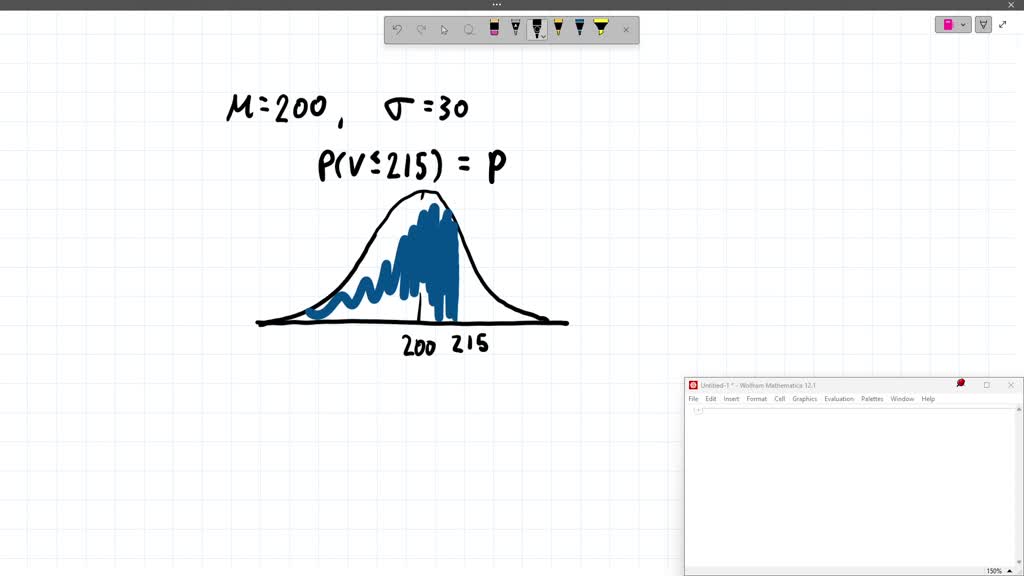
Task: Expand the black pen options chevron
Action: 544,36
